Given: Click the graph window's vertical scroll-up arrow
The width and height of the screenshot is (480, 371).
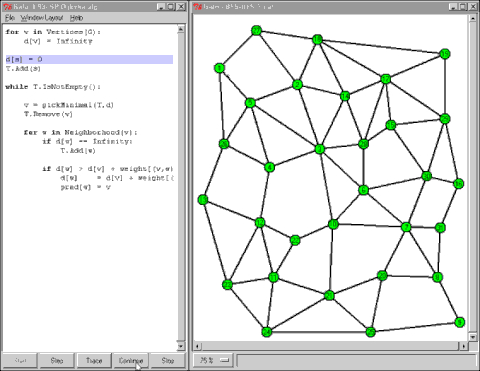Looking at the screenshot, I should pos(473,19).
